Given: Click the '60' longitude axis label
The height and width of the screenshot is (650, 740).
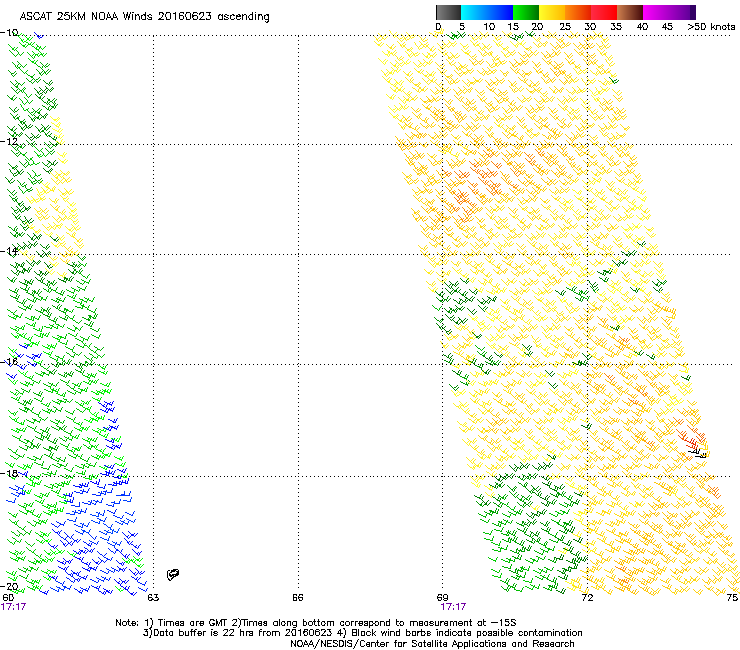Looking at the screenshot, I should pyautogui.click(x=8, y=598).
